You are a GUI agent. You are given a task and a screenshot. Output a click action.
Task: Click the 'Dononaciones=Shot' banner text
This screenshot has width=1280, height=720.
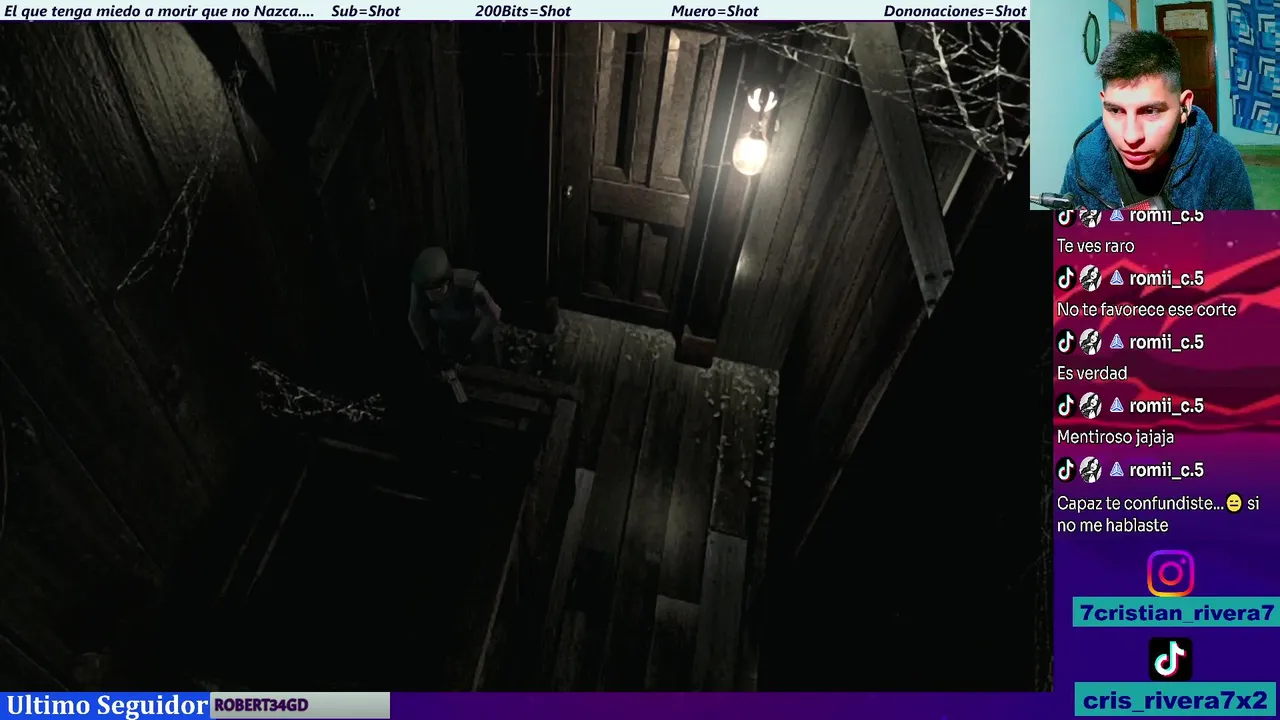955,11
